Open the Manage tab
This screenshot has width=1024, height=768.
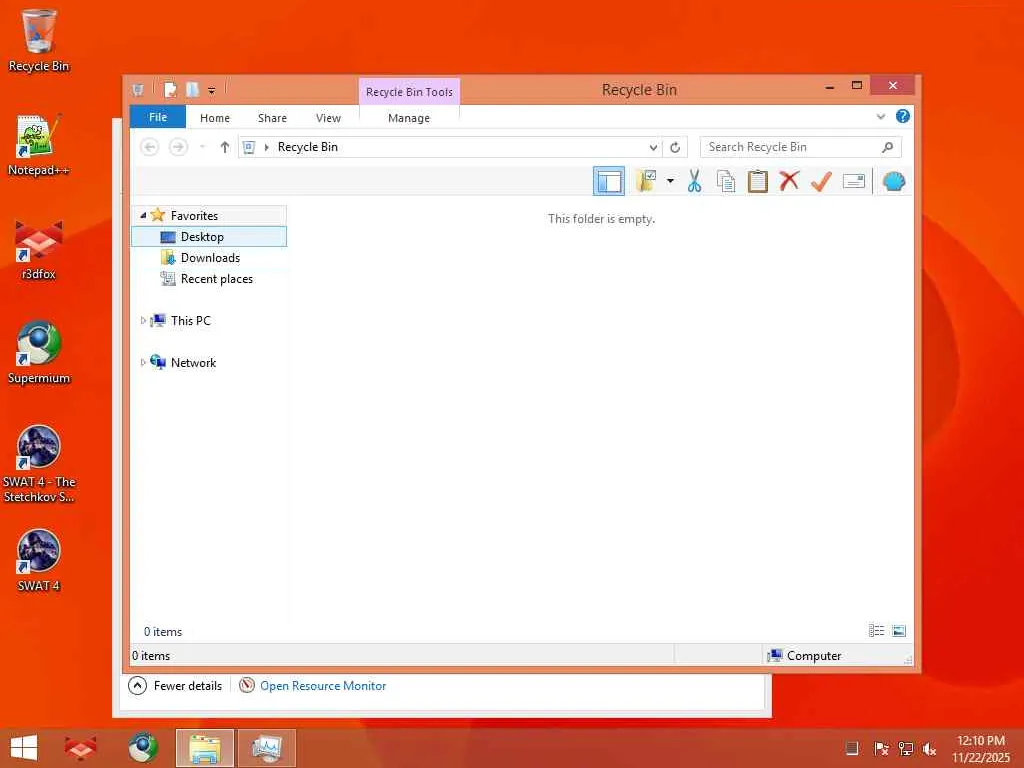click(409, 118)
